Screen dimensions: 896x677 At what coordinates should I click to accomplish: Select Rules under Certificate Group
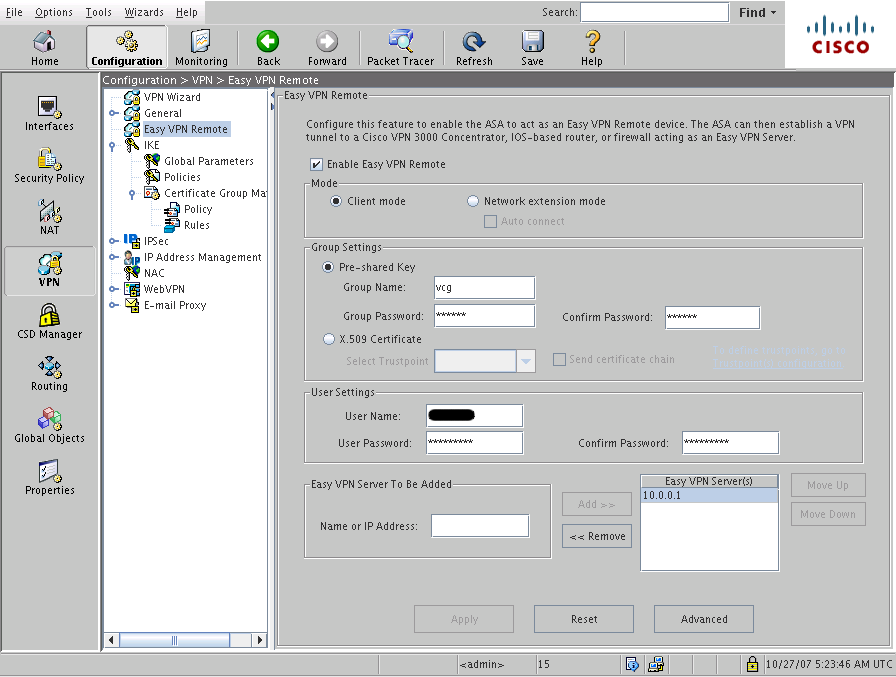(197, 225)
